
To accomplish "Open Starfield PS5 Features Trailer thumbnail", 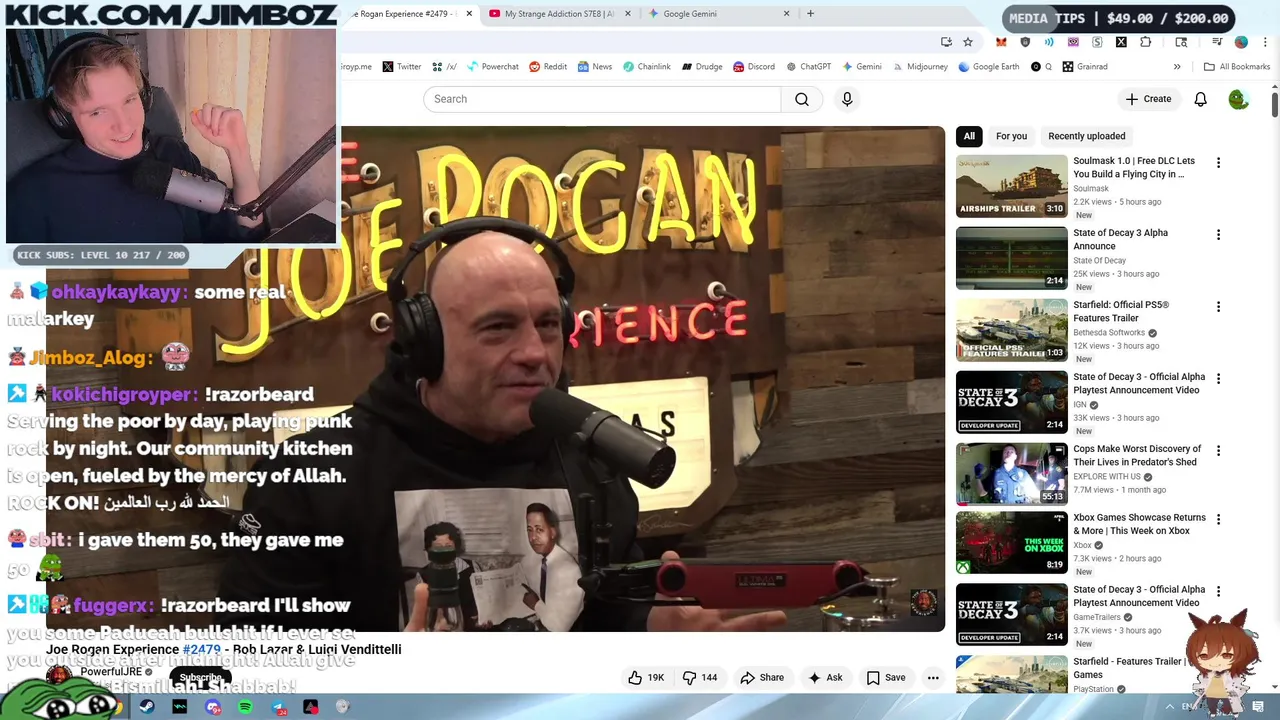I will coord(1012,330).
